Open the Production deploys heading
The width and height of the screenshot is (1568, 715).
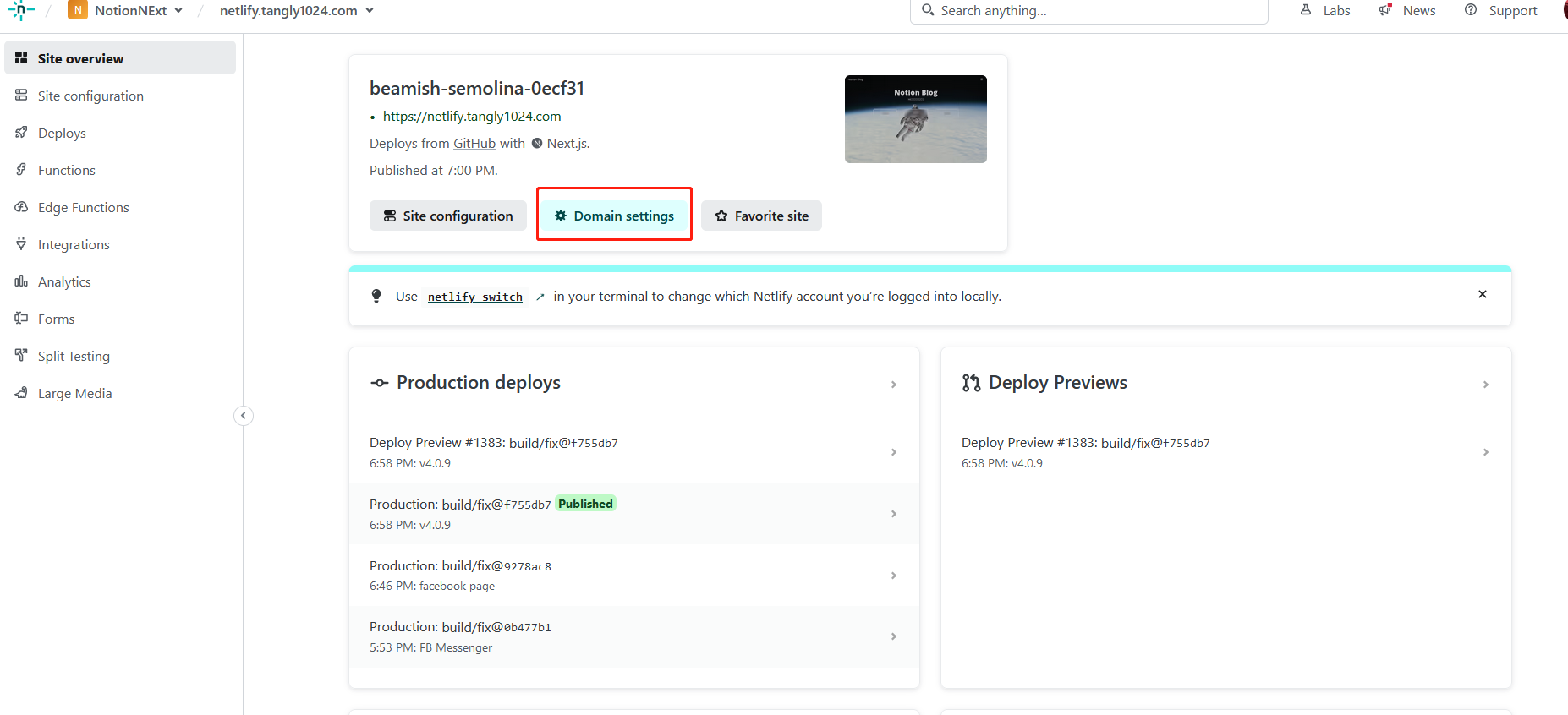click(479, 383)
